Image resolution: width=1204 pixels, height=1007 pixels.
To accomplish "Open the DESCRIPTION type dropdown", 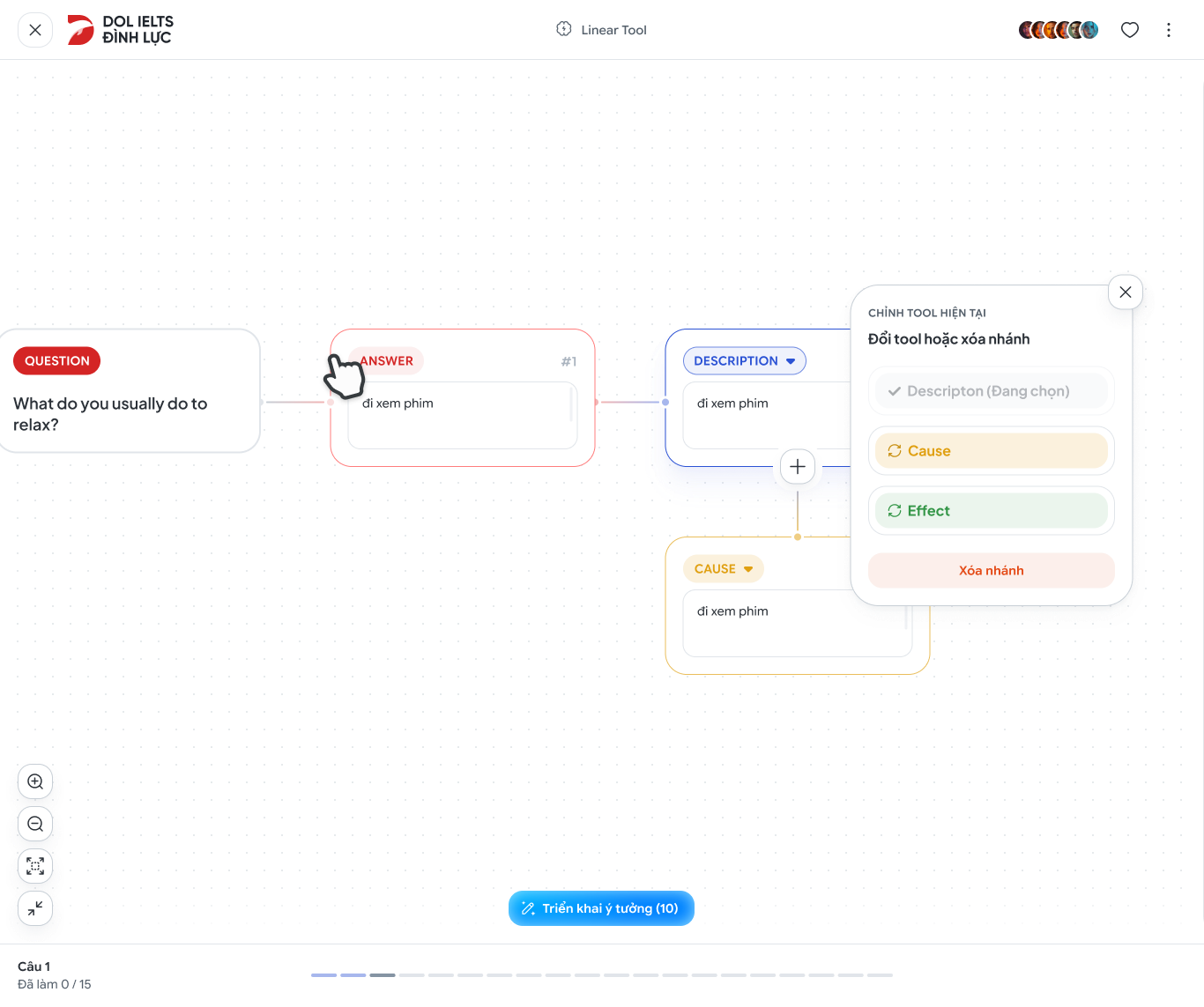I will pyautogui.click(x=745, y=361).
